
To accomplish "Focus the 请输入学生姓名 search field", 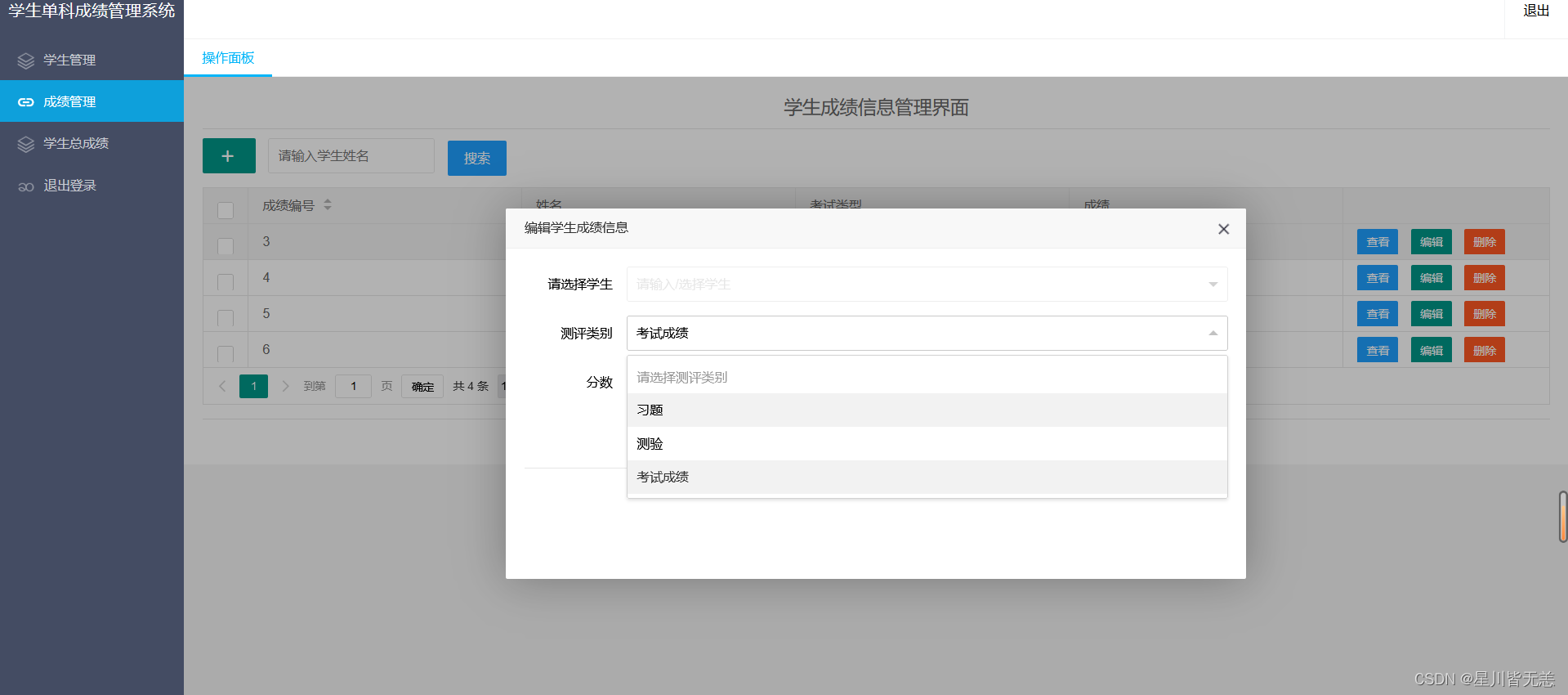I will [351, 155].
